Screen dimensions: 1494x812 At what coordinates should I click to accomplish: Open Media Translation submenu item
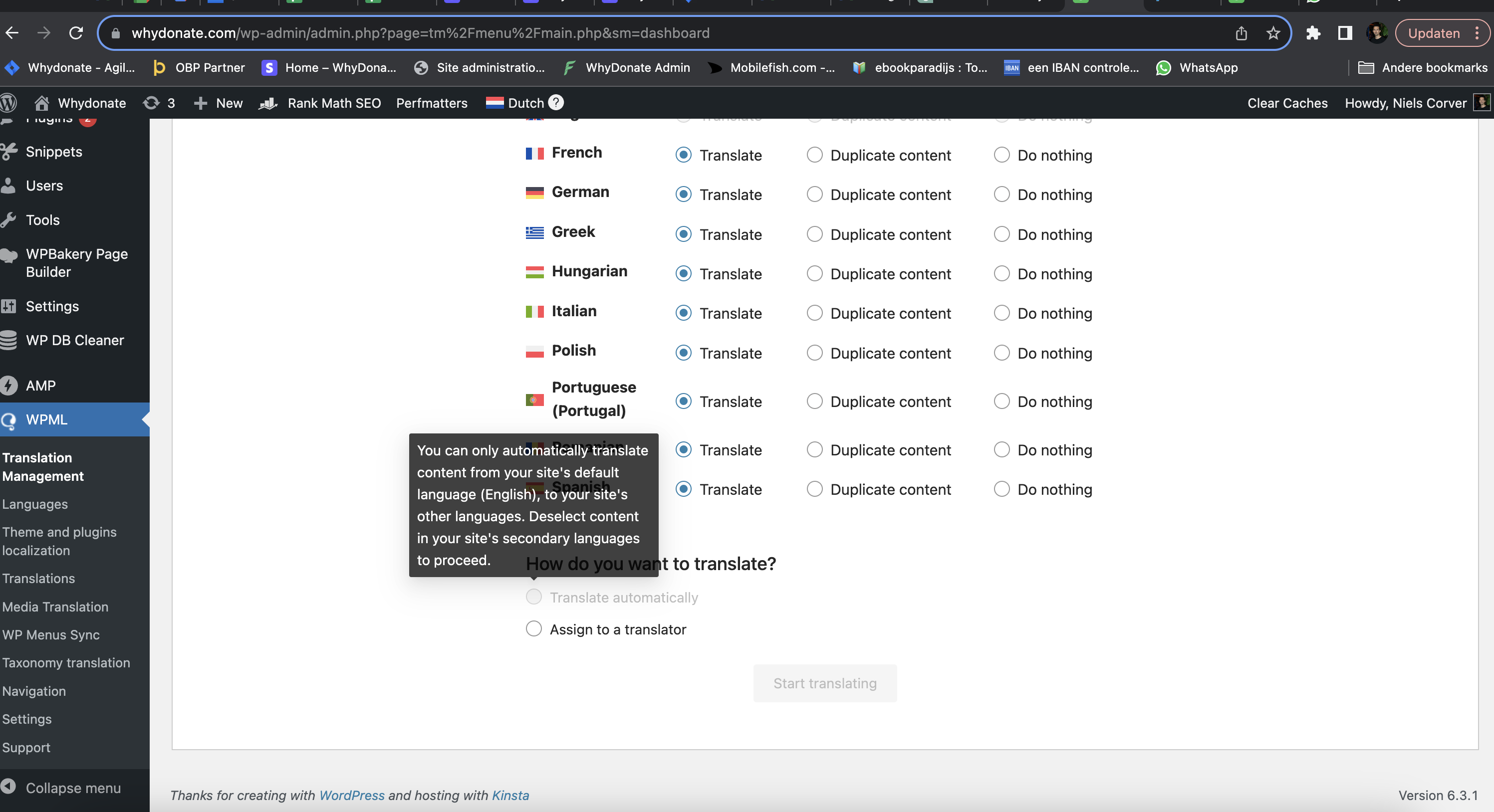[55, 607]
